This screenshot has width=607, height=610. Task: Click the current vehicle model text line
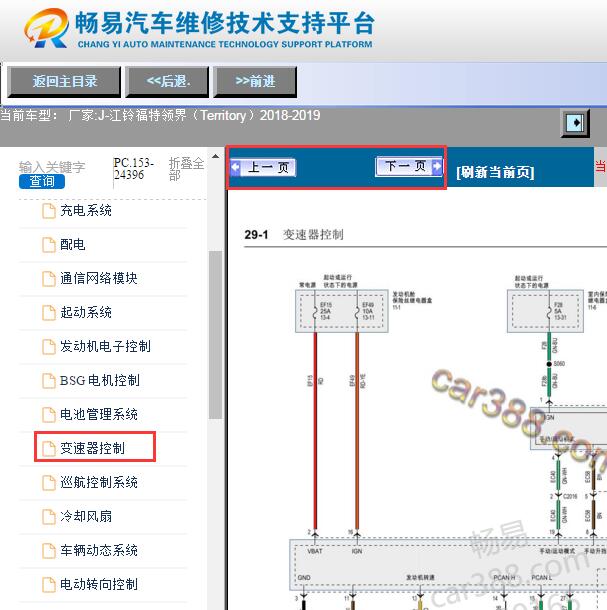(x=160, y=115)
